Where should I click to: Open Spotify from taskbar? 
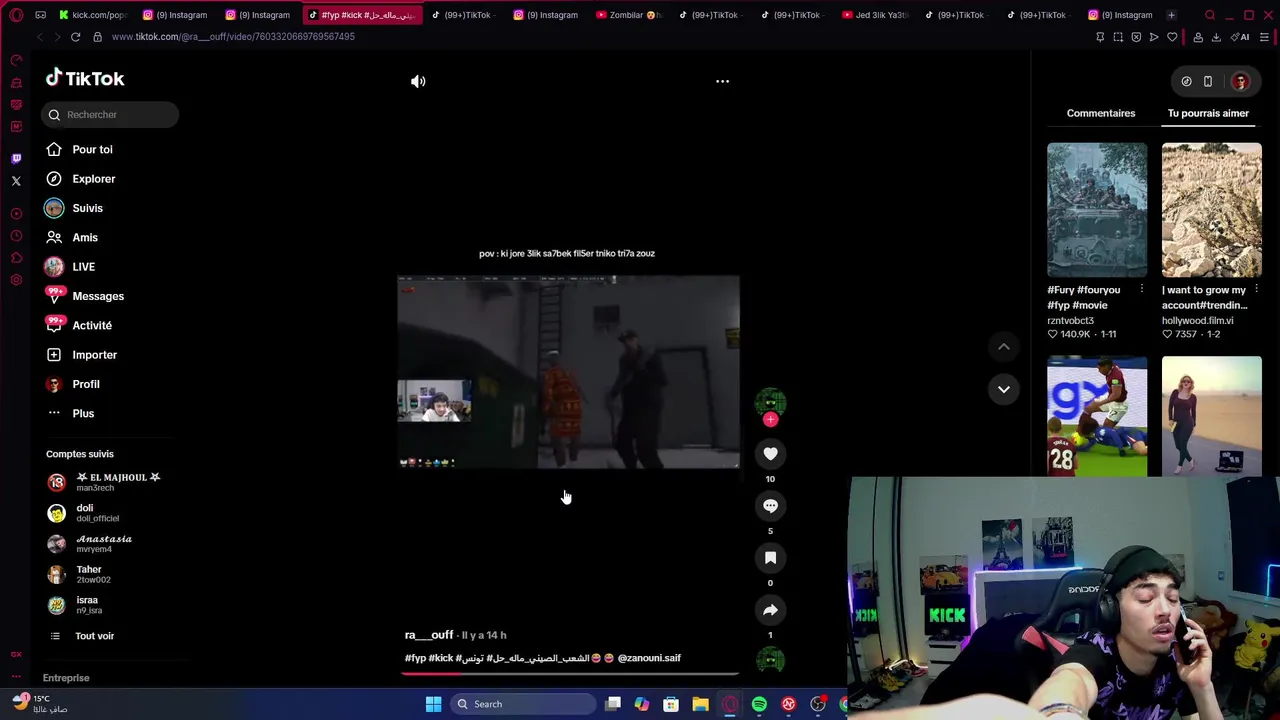[x=759, y=704]
